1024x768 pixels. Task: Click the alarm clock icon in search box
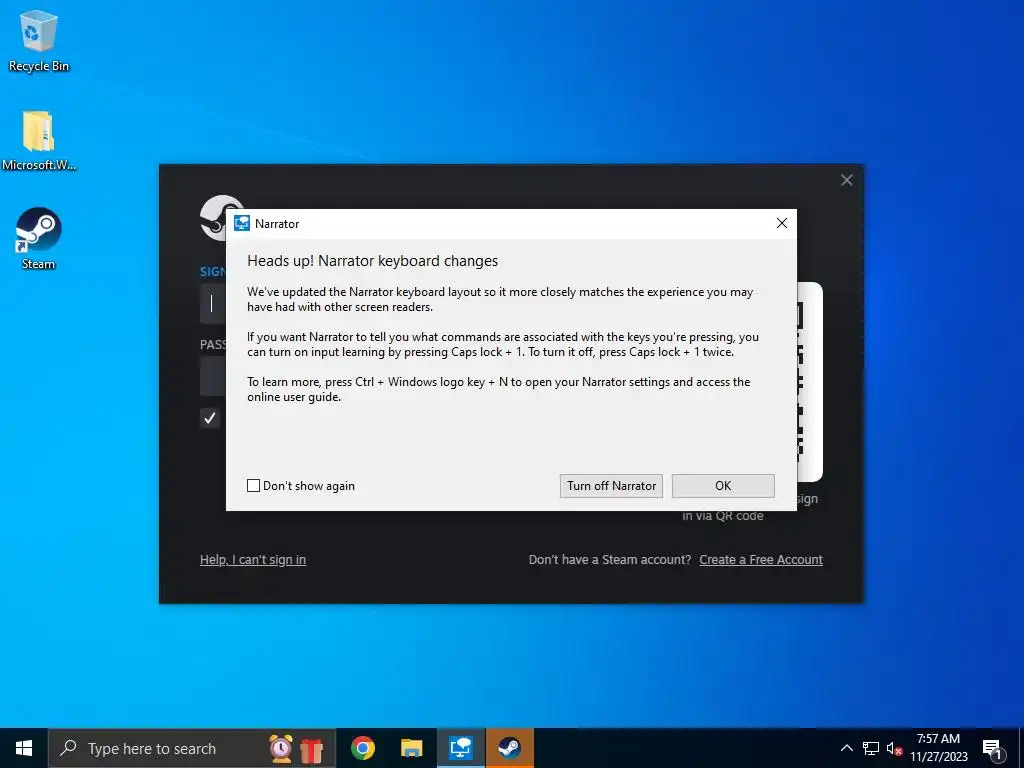click(x=281, y=748)
